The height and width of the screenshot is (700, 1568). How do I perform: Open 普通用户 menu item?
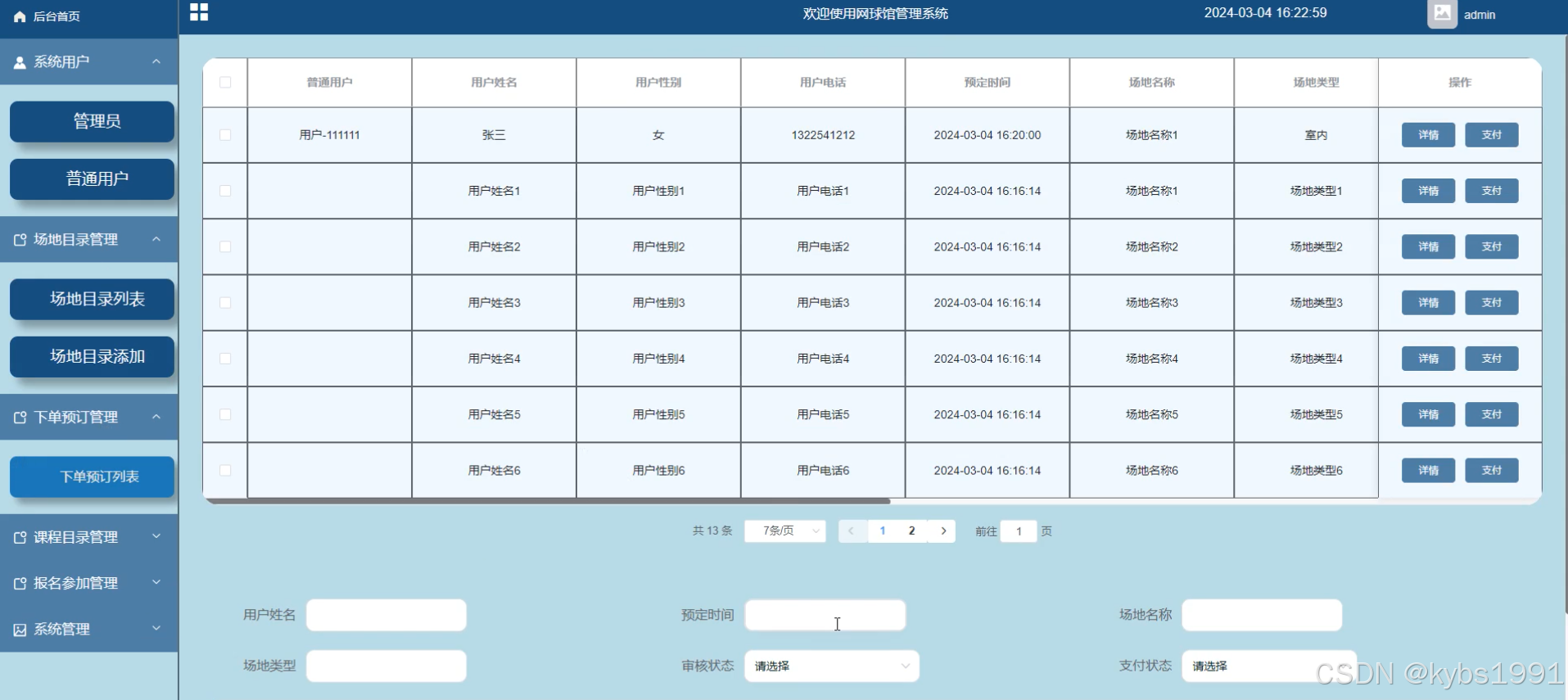tap(92, 179)
